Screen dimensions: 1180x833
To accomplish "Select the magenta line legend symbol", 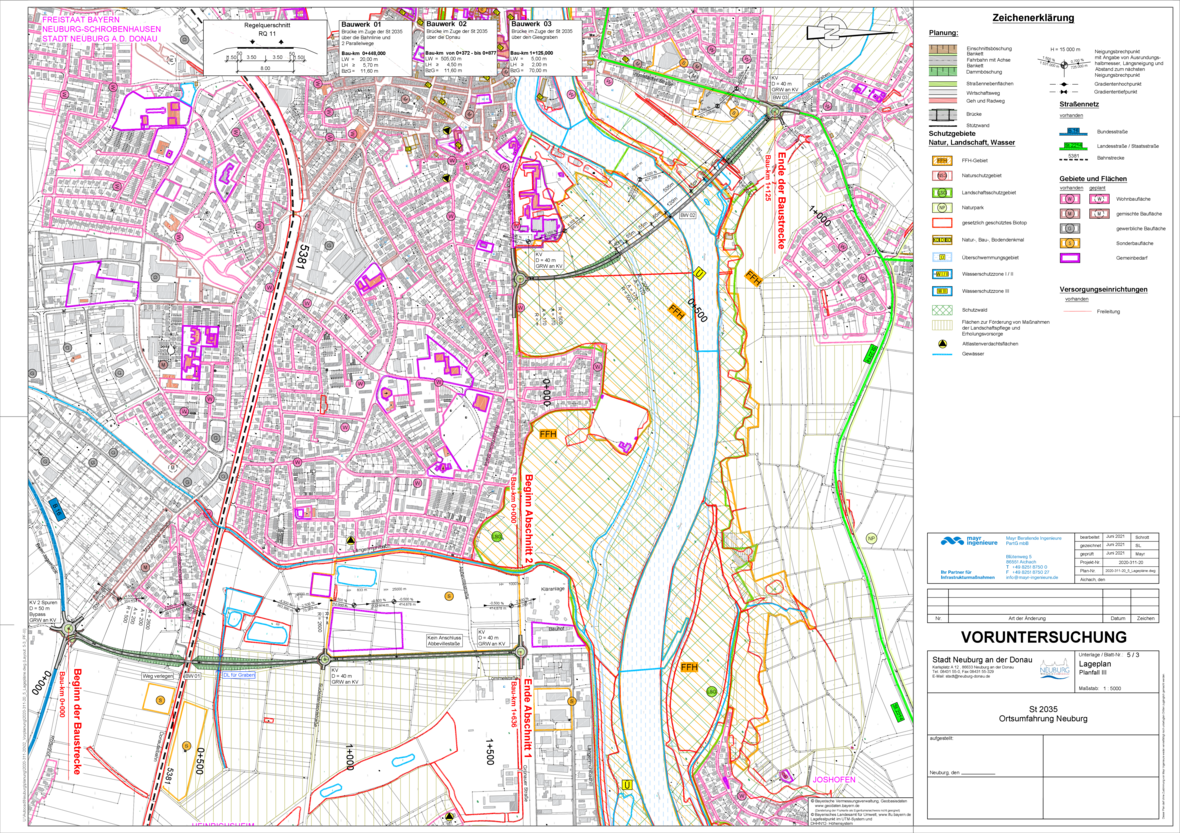I will [1070, 258].
